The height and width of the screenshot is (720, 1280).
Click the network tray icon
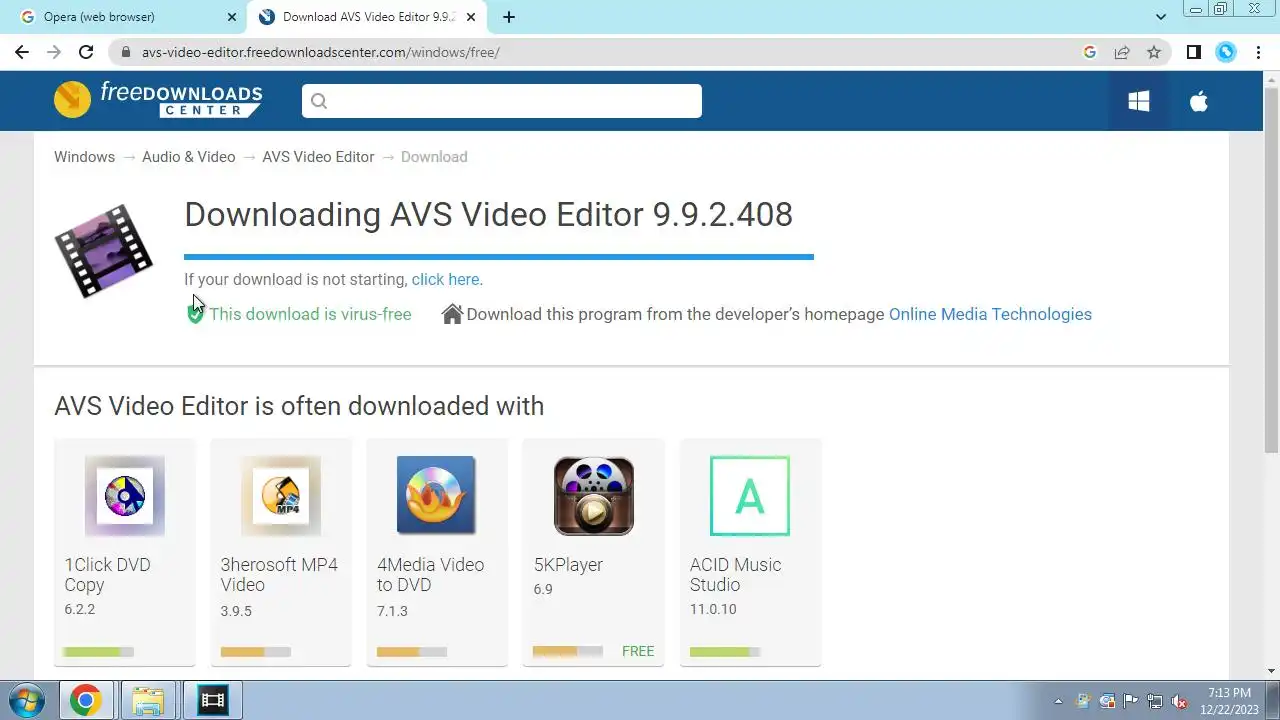click(1155, 701)
